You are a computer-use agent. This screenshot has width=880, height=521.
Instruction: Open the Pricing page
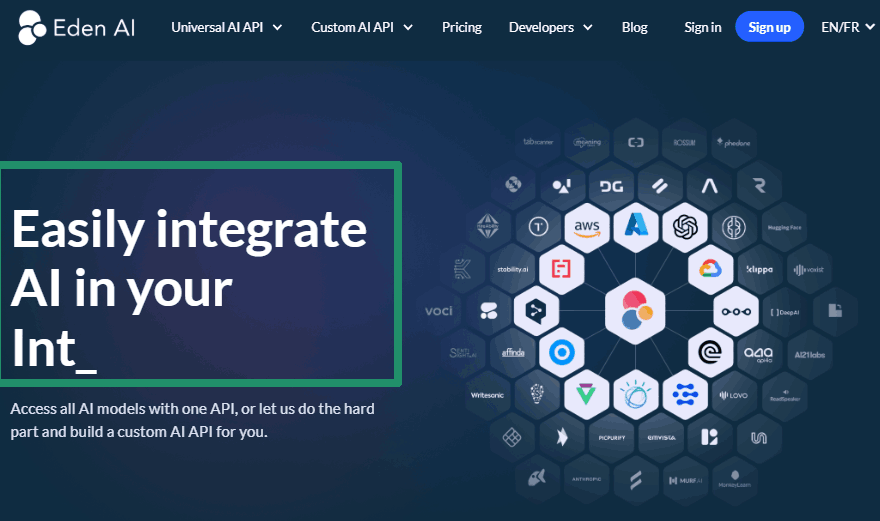pyautogui.click(x=461, y=27)
